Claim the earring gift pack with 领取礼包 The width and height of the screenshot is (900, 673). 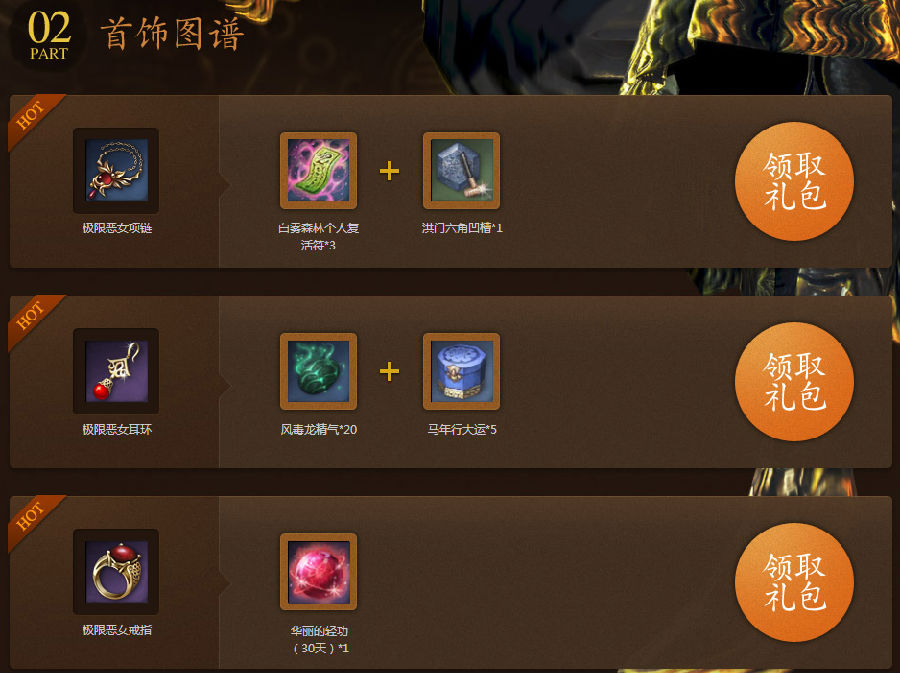point(794,382)
